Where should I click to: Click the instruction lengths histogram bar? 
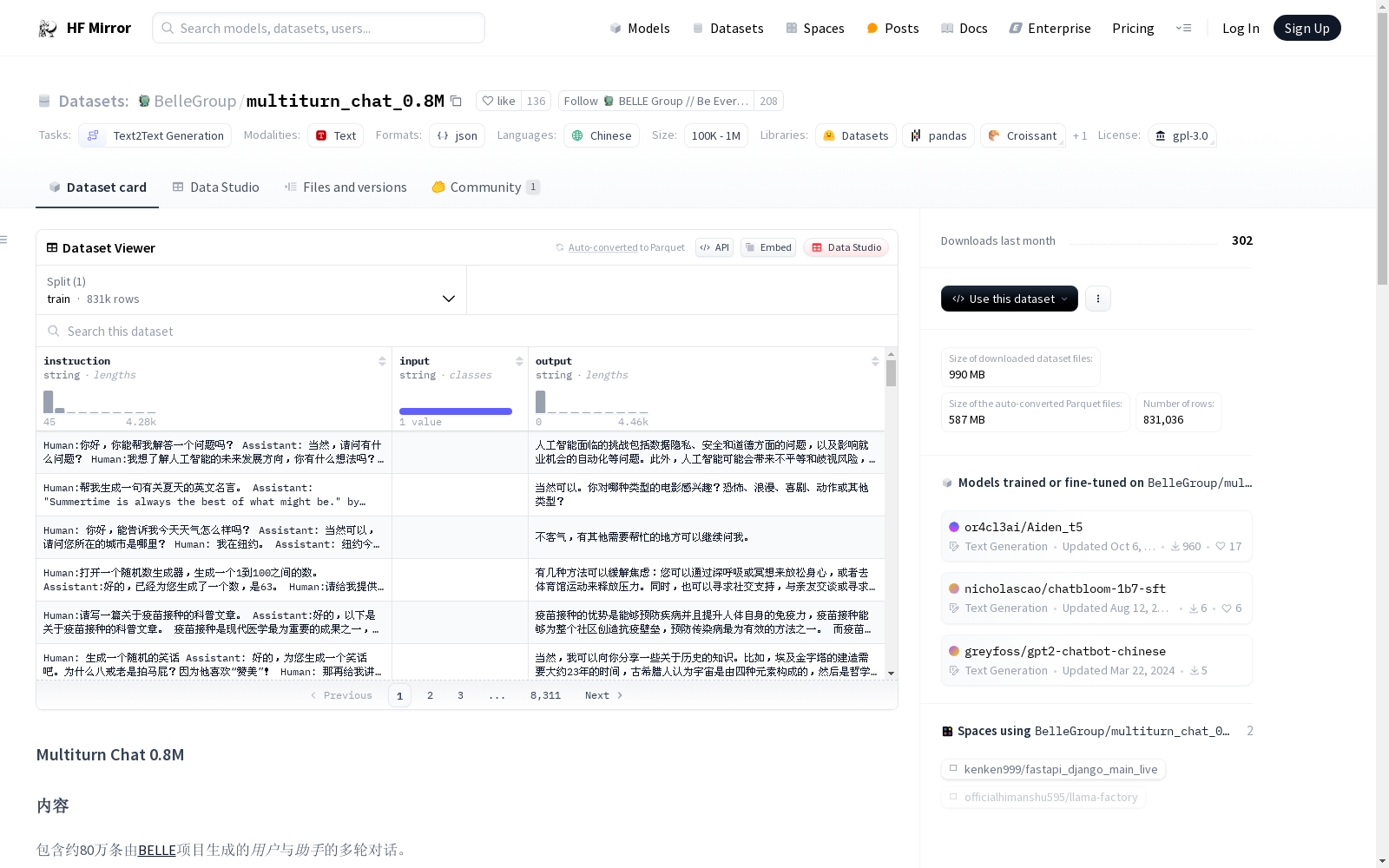click(x=49, y=402)
